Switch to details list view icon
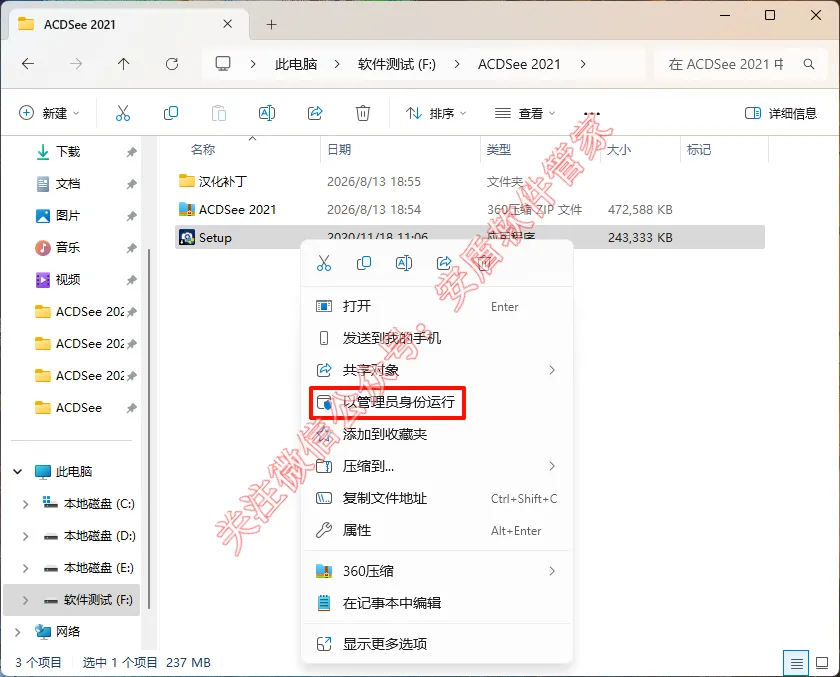 pos(796,663)
